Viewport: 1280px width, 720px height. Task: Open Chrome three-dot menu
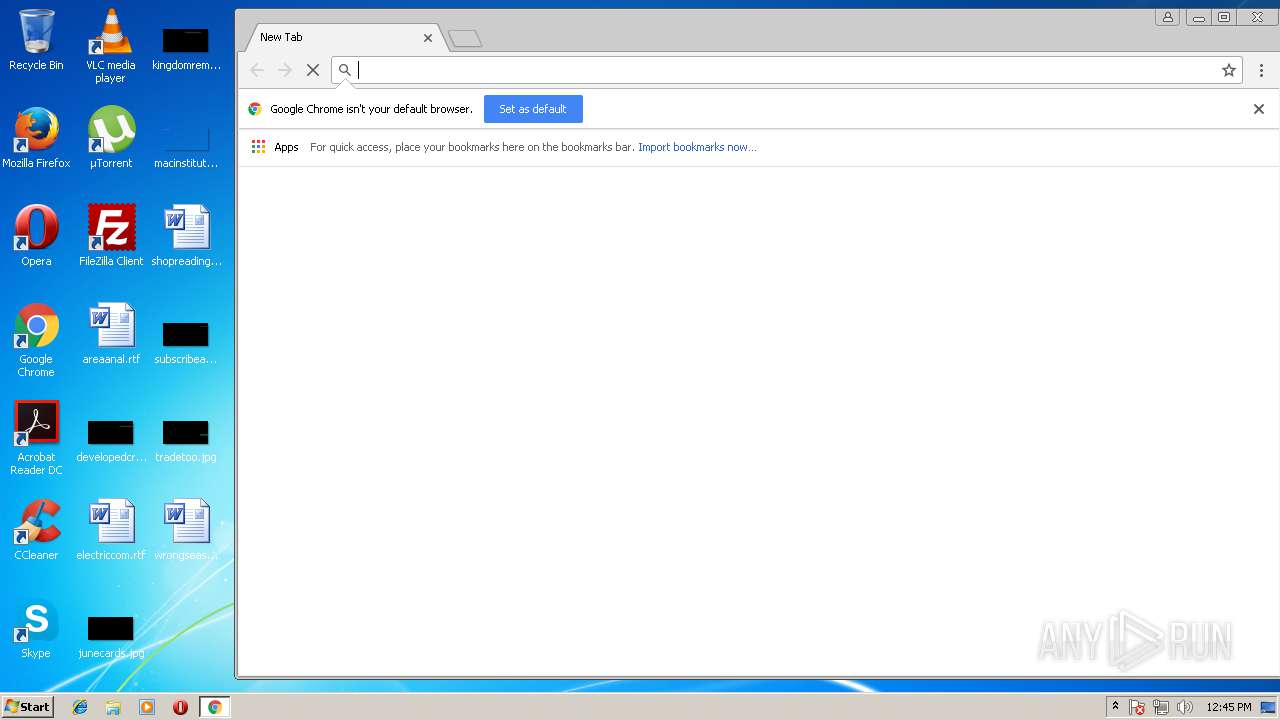point(1261,70)
